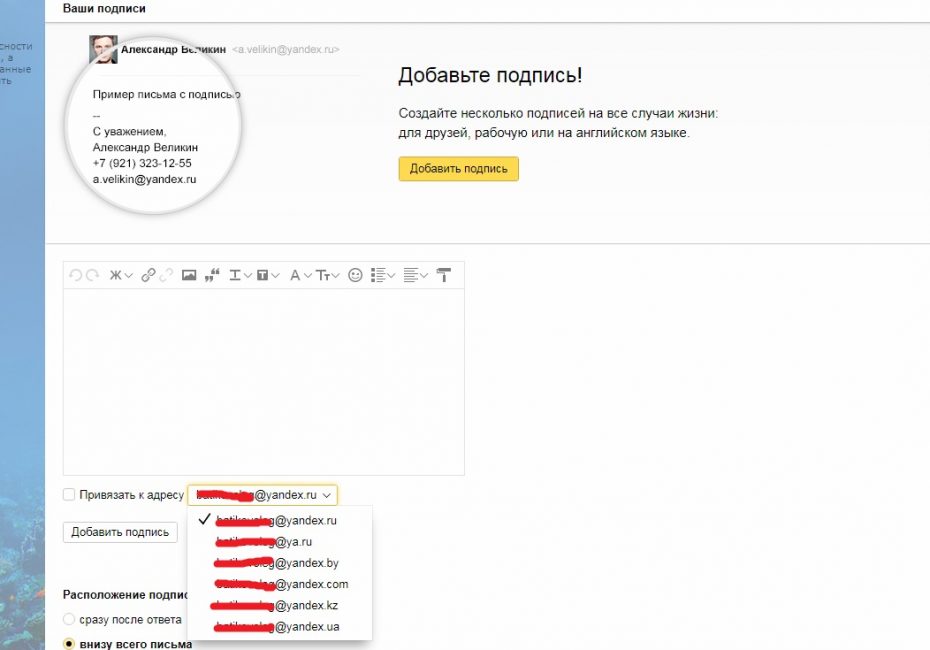Viewport: 930px width, 650px height.
Task: Open the list formatting dropdown
Action: click(x=383, y=275)
